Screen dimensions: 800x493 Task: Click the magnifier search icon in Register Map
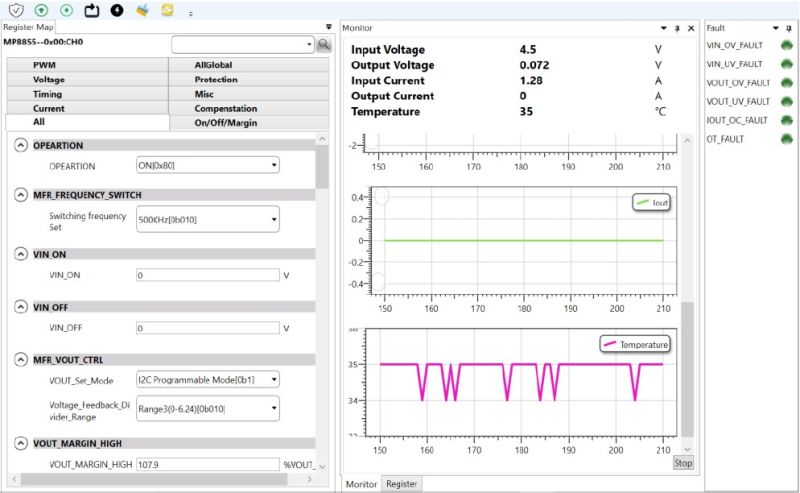[323, 45]
